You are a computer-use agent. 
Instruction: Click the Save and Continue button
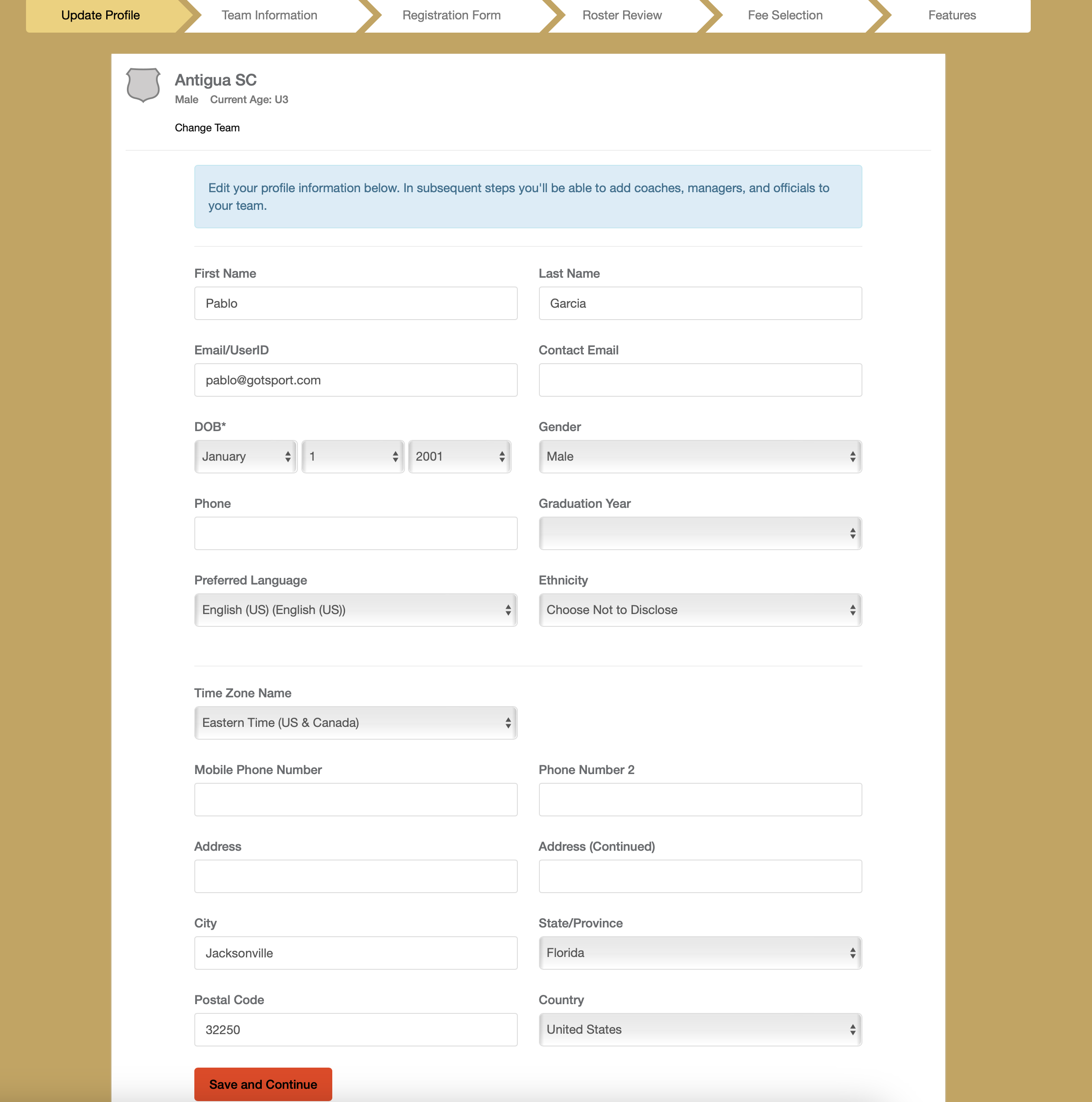click(263, 1084)
